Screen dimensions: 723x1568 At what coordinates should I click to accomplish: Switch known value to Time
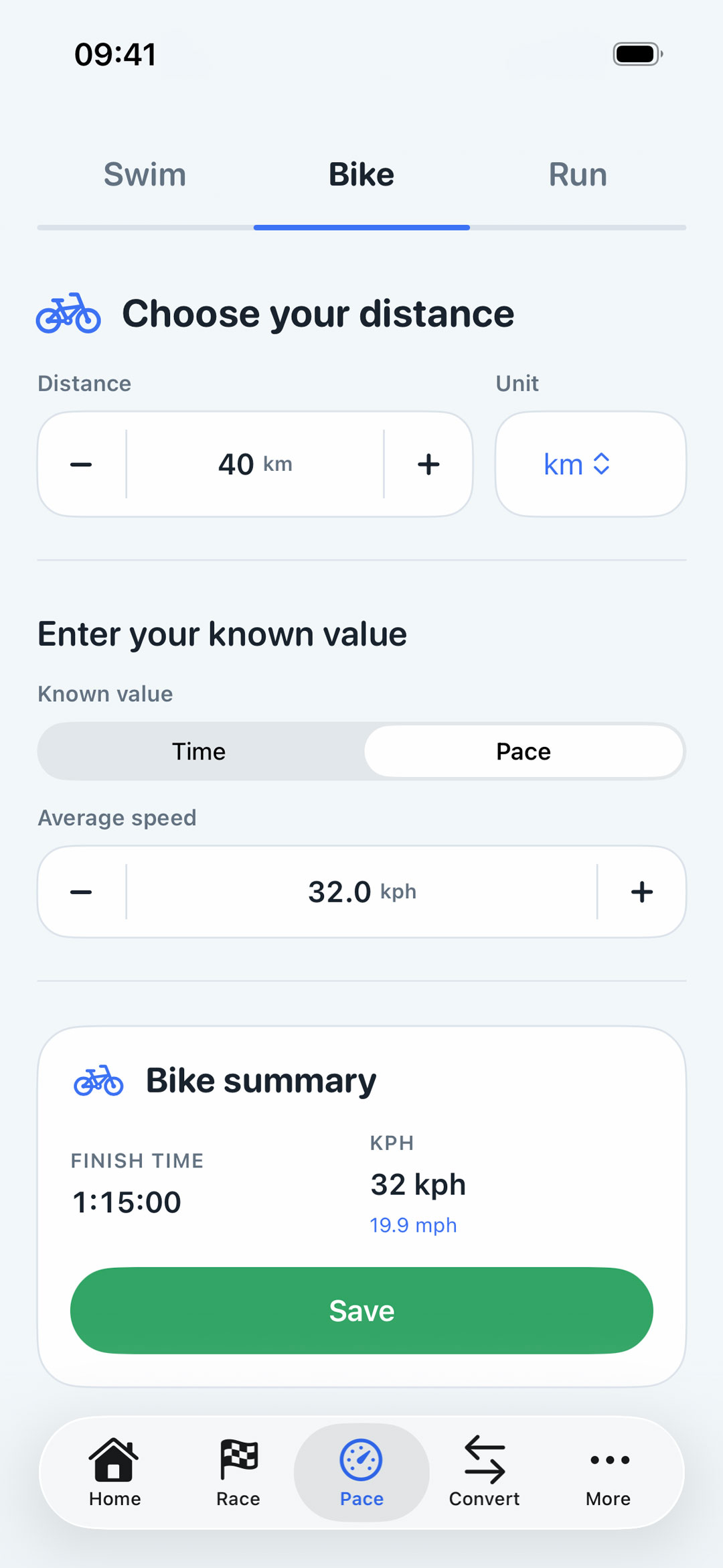199,752
